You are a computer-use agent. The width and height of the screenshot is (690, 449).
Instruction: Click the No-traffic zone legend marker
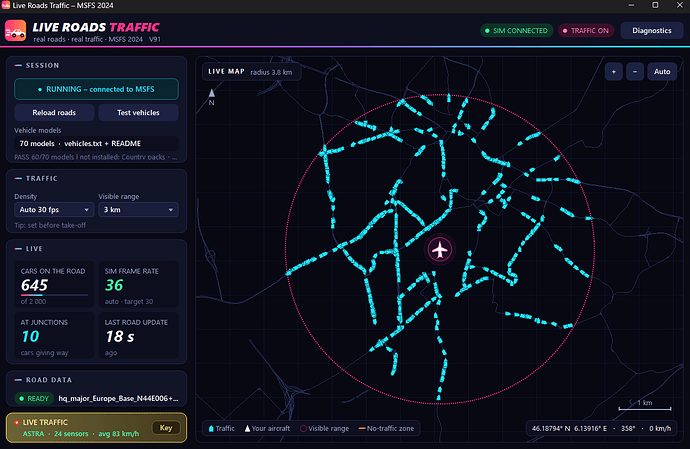coord(362,428)
